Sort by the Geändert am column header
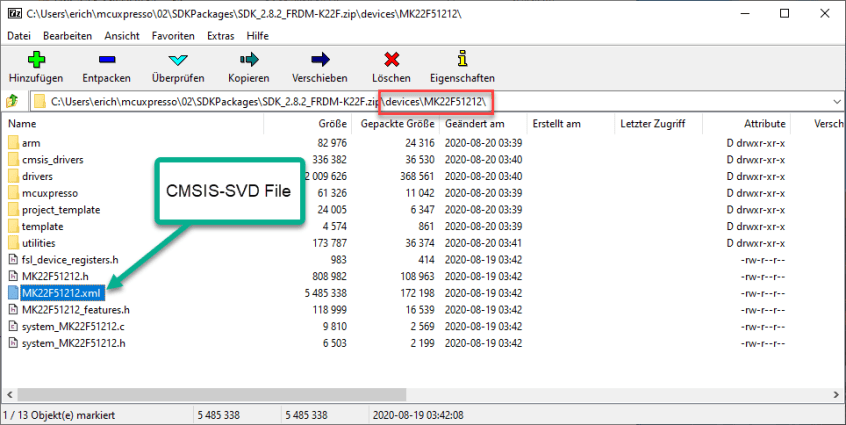The image size is (846, 425). pos(475,124)
